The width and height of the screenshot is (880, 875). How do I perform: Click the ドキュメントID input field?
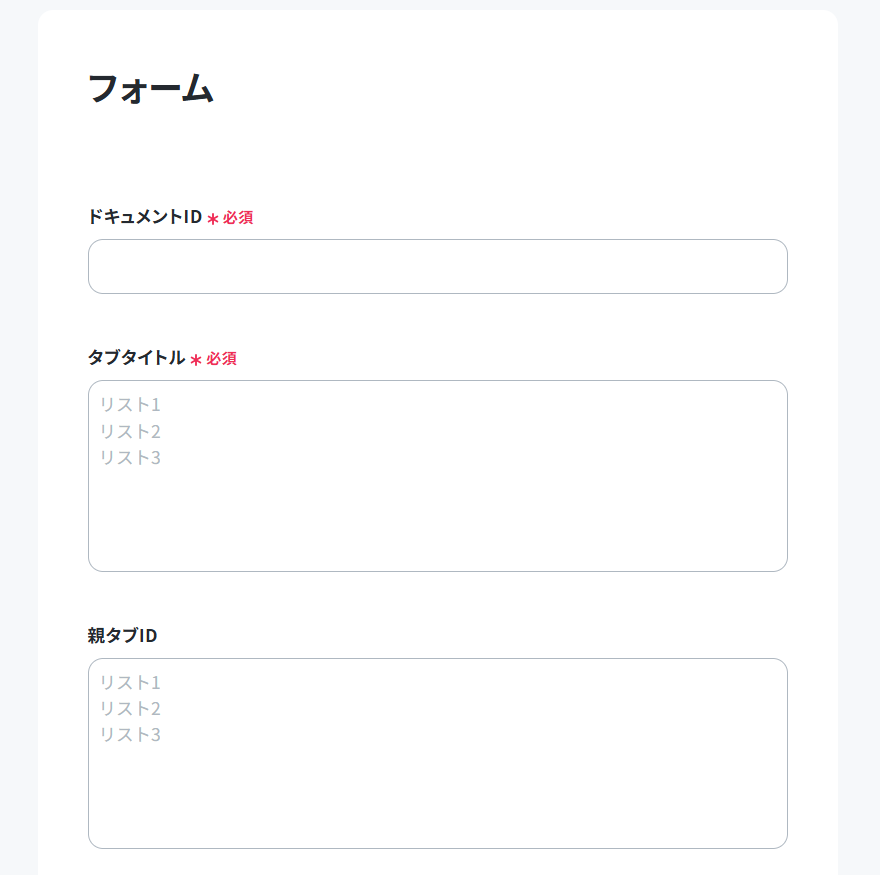click(x=438, y=267)
